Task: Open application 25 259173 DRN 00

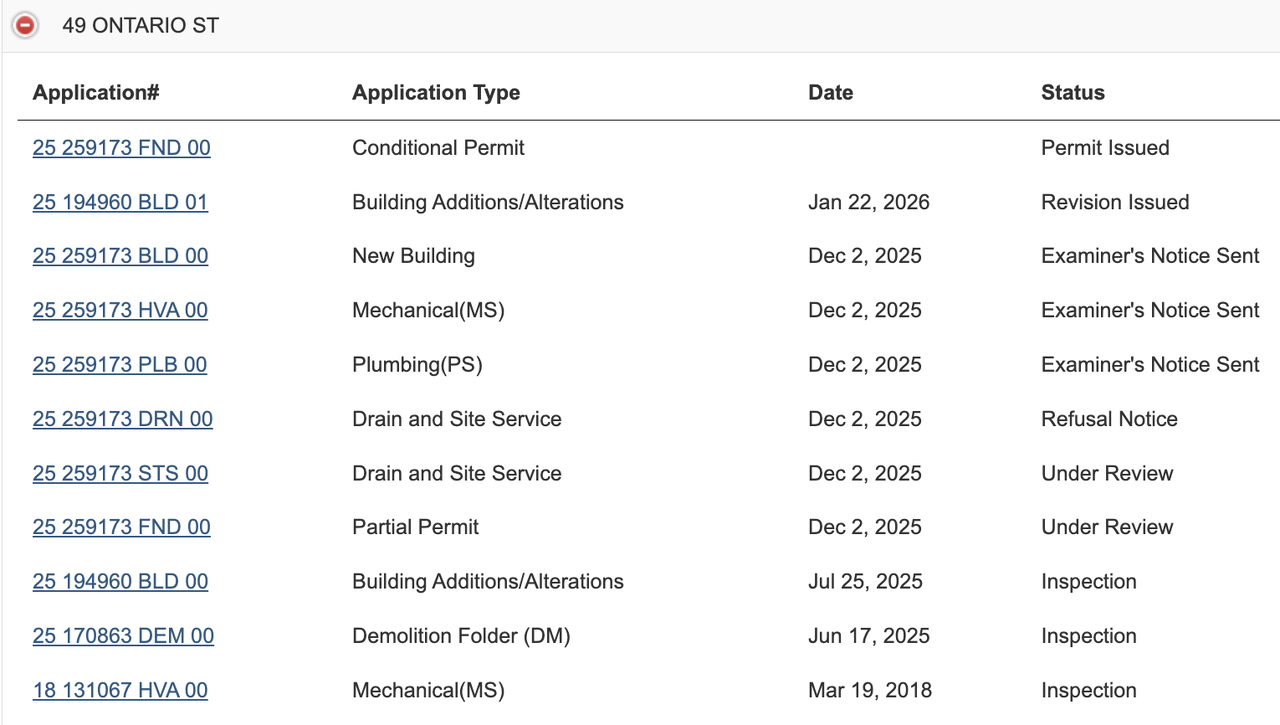Action: pos(123,419)
